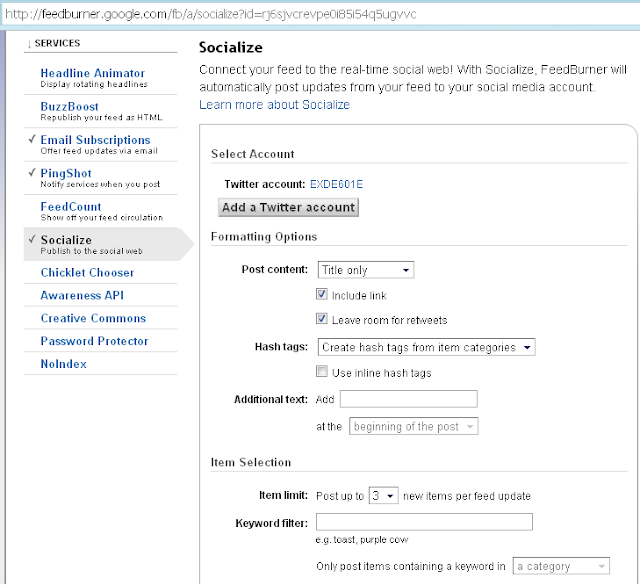This screenshot has height=585, width=640.
Task: Open the Post content dropdown
Action: [365, 270]
